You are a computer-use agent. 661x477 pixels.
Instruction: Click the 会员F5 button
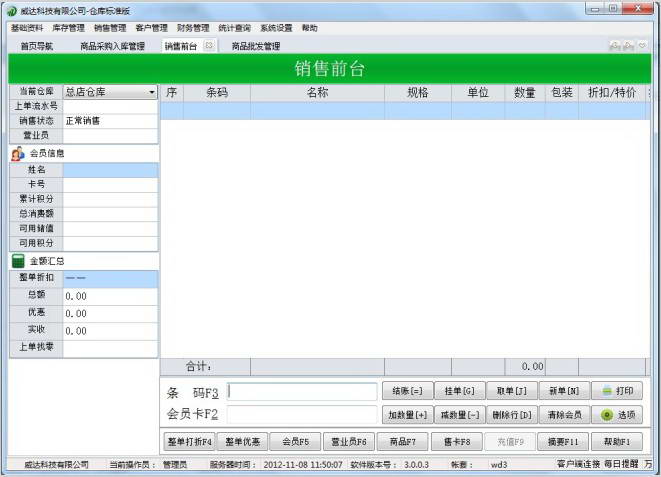tap(296, 442)
